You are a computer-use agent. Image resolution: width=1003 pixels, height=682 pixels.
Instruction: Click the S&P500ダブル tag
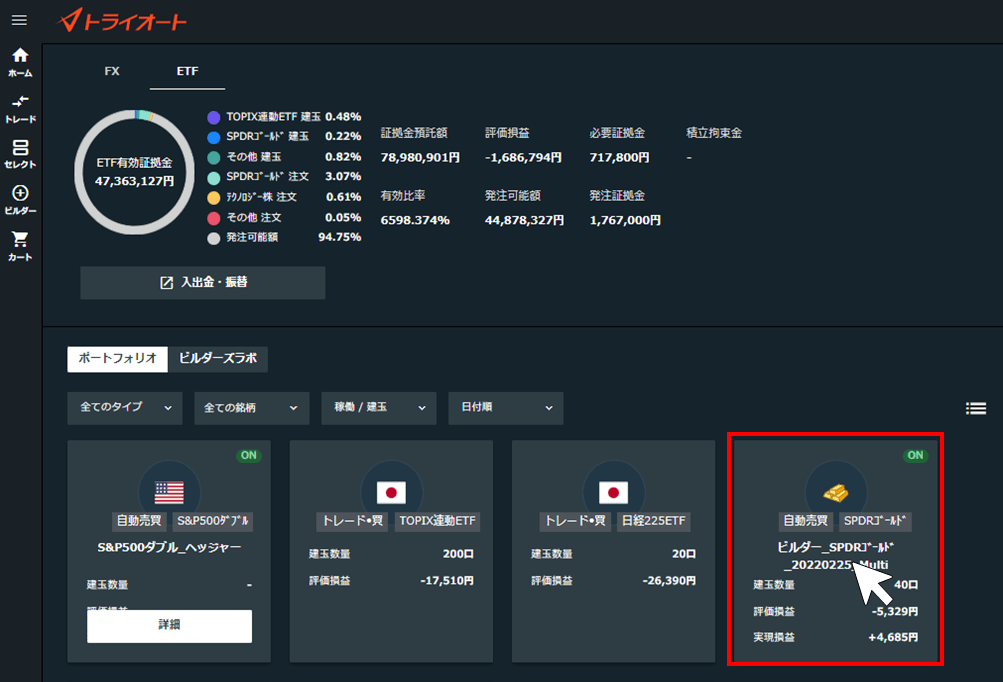pyautogui.click(x=213, y=521)
